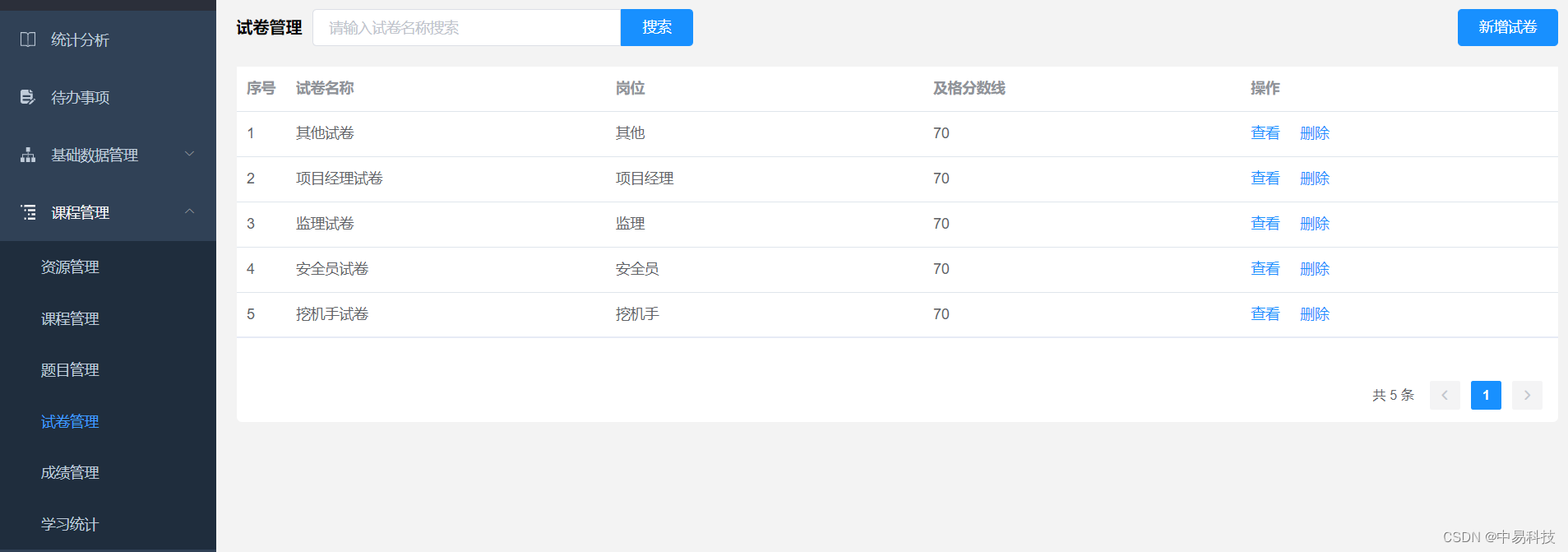This screenshot has width=1568, height=552.
Task: Open the 基础数据管理 menu label
Action: (x=95, y=155)
